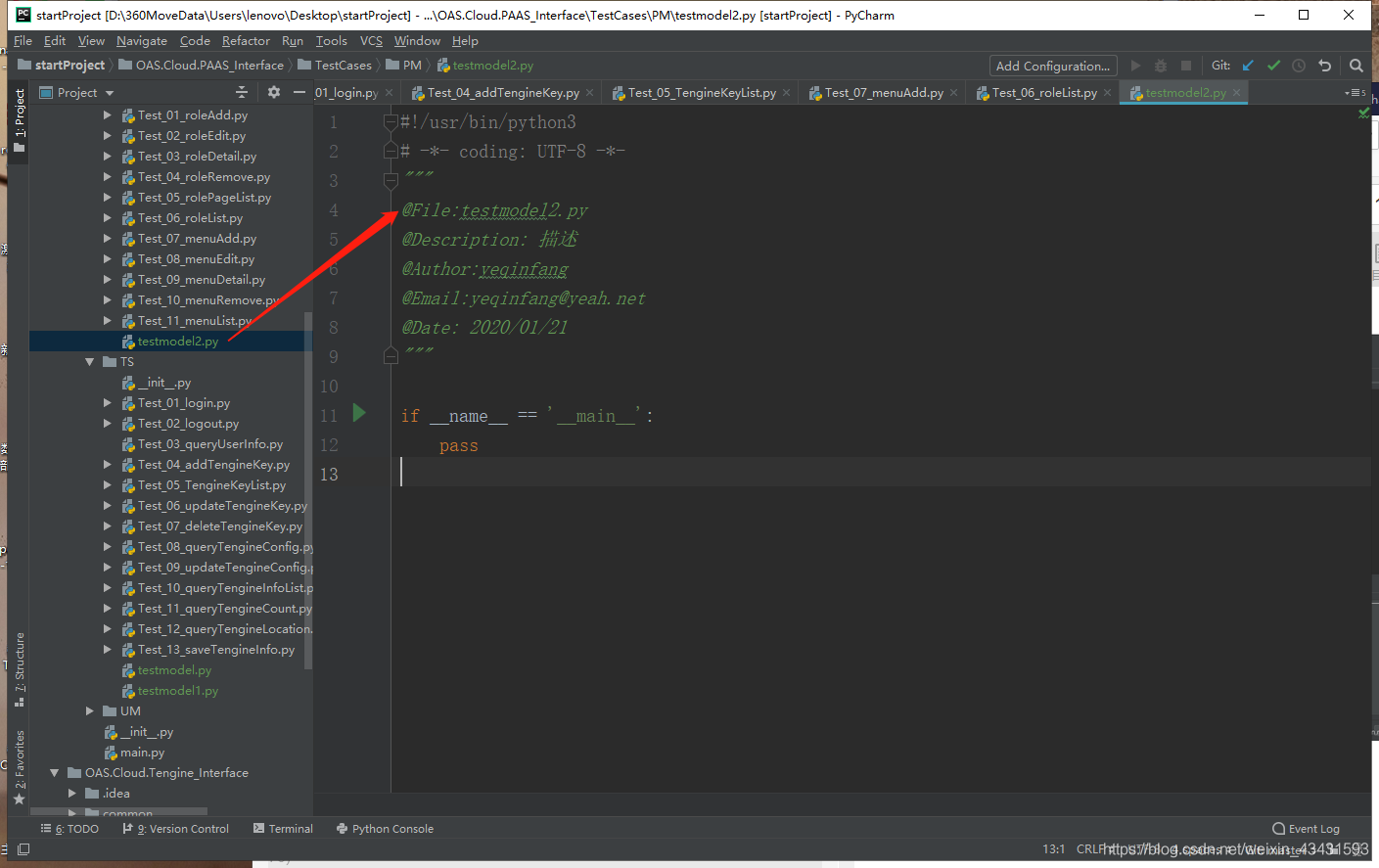Open the Python Console tool window
Viewport: 1379px width, 868px height.
coord(385,829)
